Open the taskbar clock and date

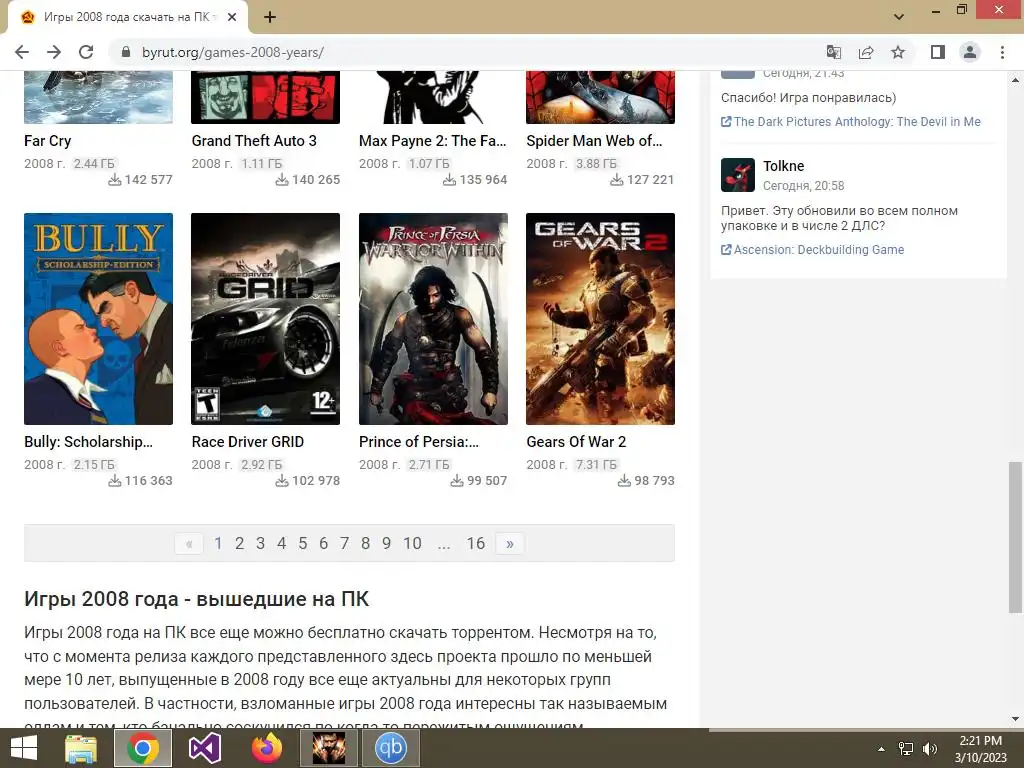(980, 749)
